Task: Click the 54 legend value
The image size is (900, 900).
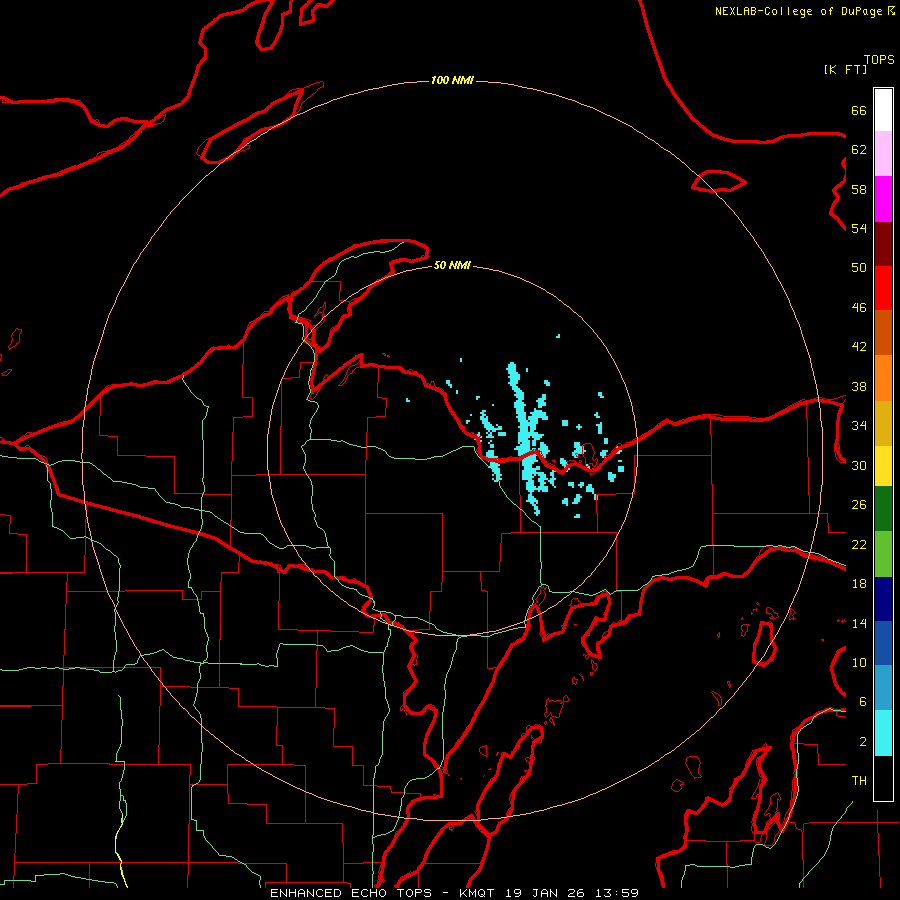Action: (859, 228)
